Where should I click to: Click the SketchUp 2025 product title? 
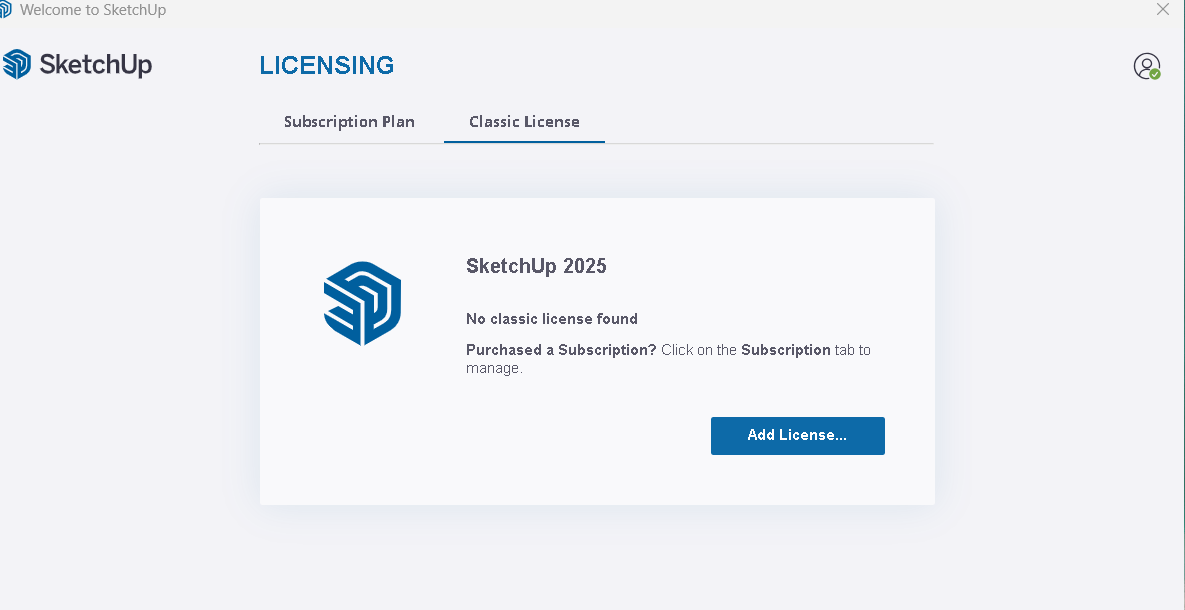tap(536, 266)
